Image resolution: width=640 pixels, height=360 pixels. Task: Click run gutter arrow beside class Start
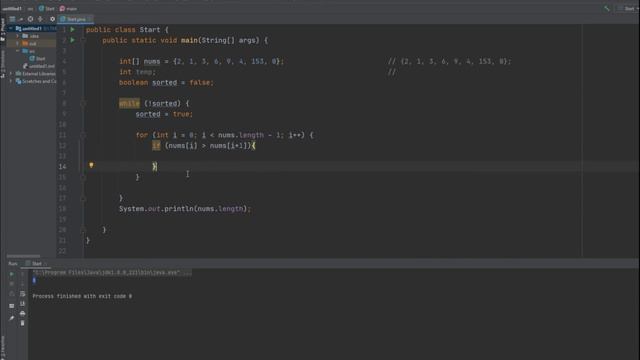pyautogui.click(x=72, y=29)
